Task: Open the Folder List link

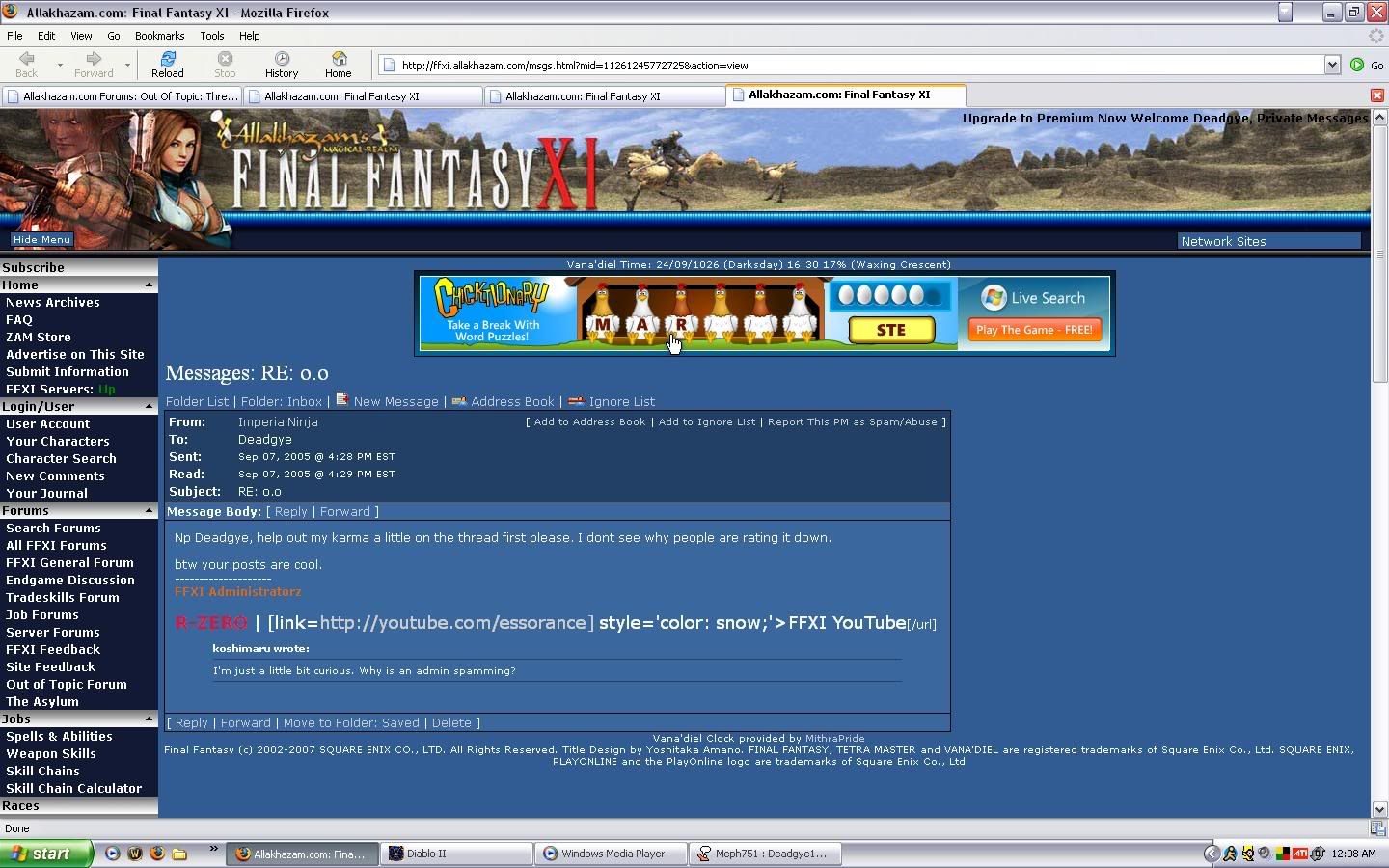Action: click(197, 401)
